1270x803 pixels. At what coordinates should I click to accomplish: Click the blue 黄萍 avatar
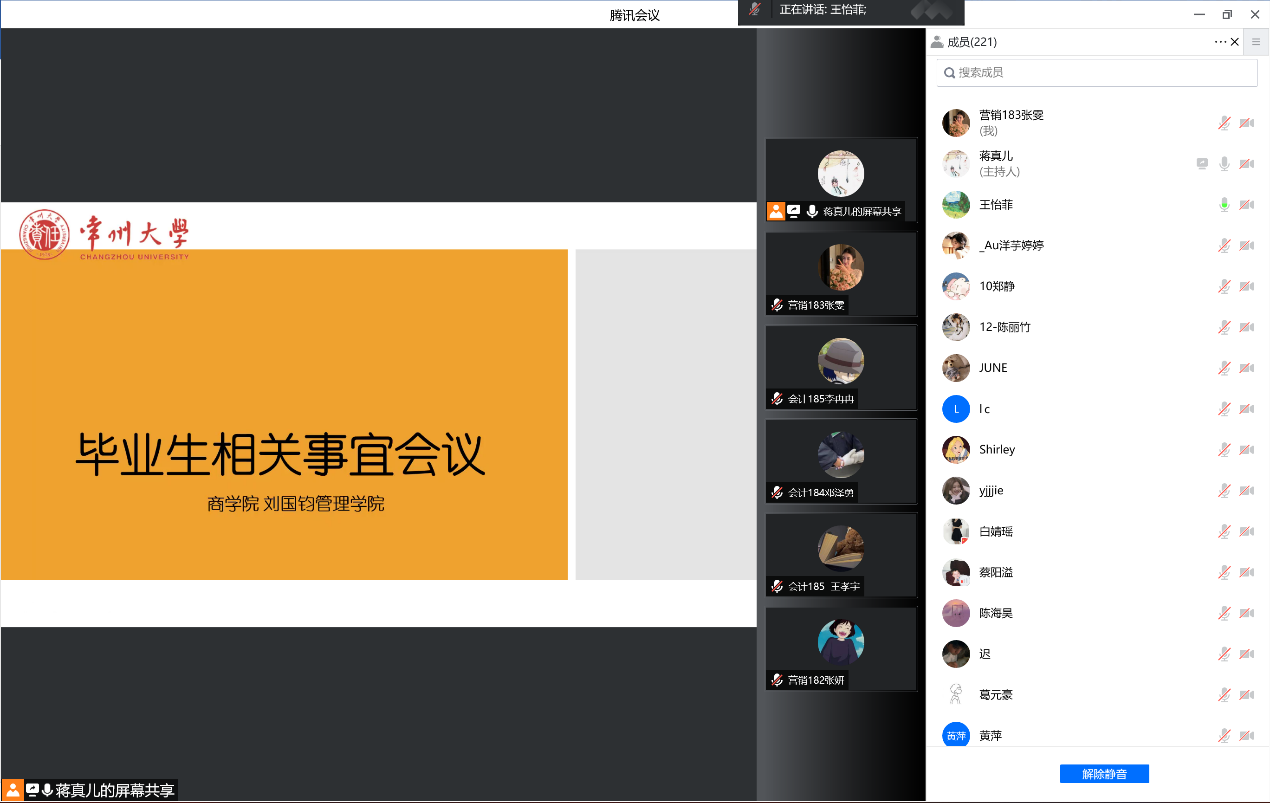tap(956, 736)
